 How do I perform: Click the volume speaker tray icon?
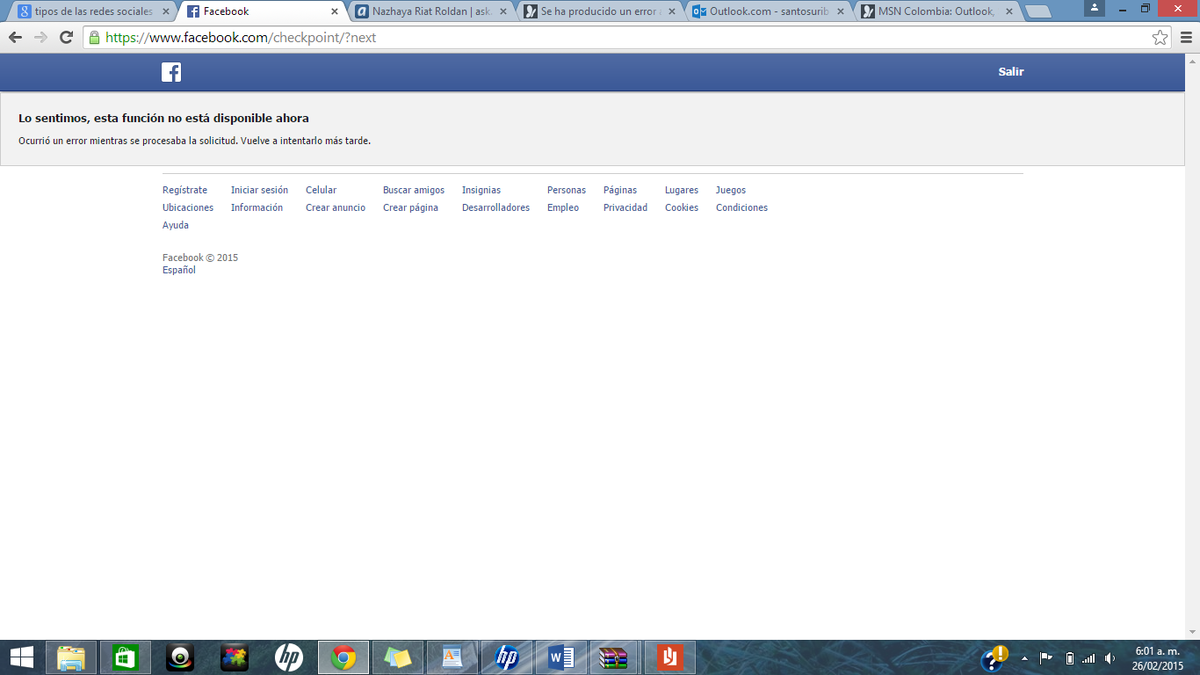(x=1109, y=657)
